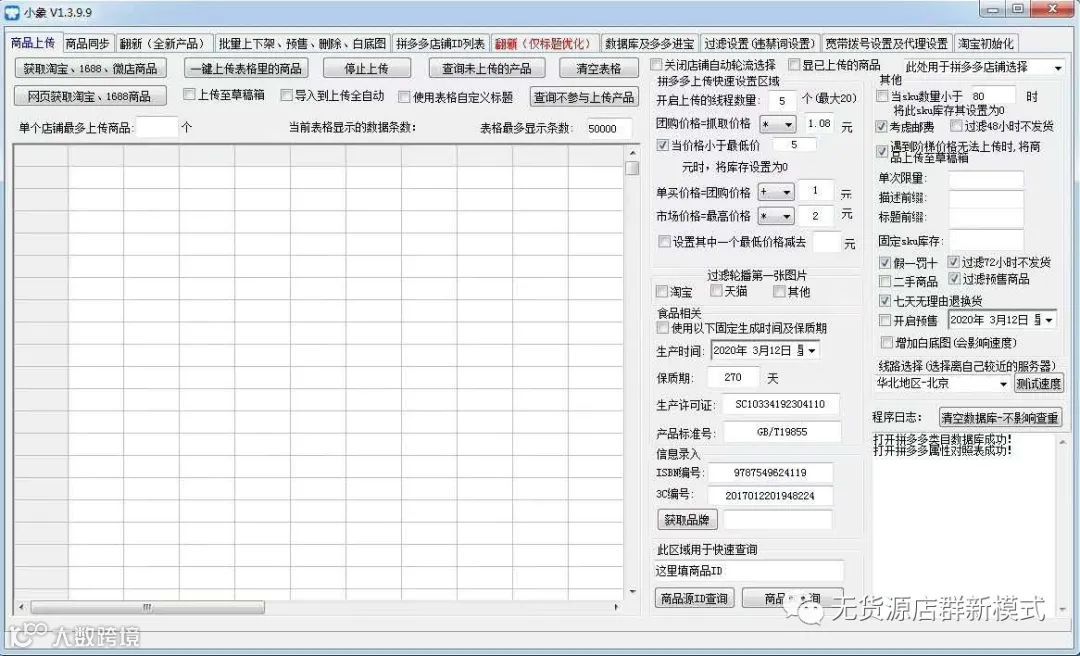Click table scrollbar left arrow
Image resolution: width=1080 pixels, height=656 pixels.
[22, 607]
